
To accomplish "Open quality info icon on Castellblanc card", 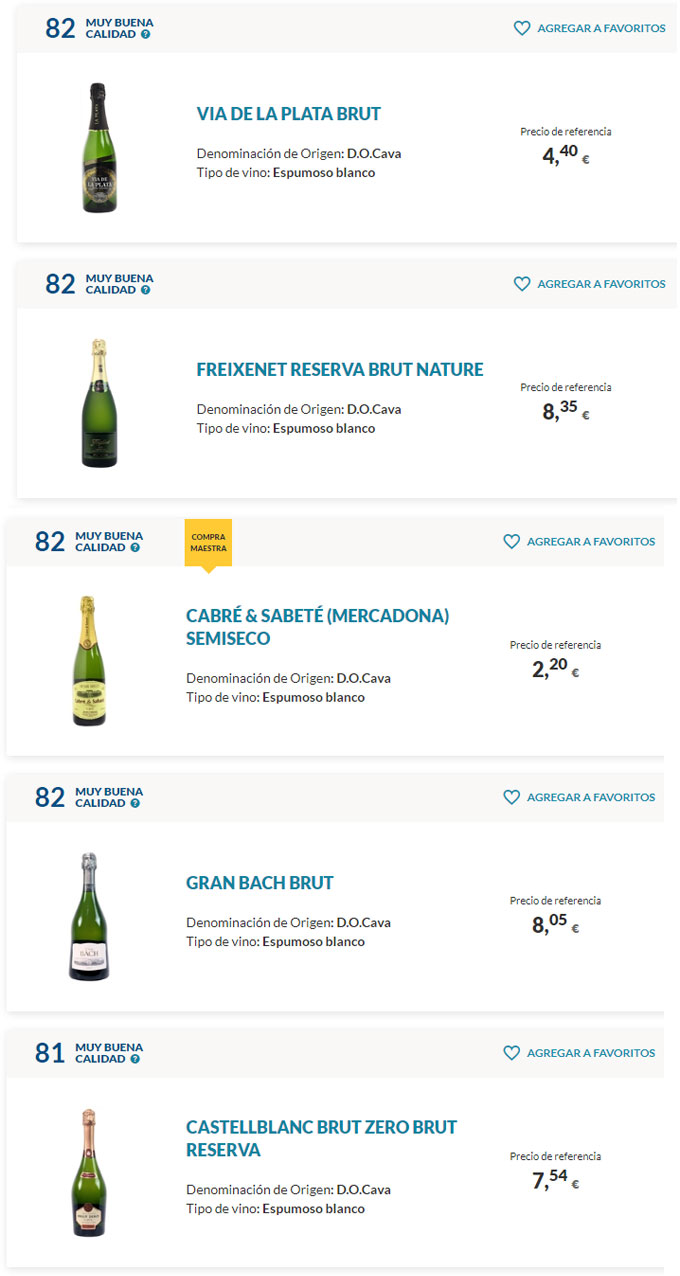I will (x=136, y=1059).
